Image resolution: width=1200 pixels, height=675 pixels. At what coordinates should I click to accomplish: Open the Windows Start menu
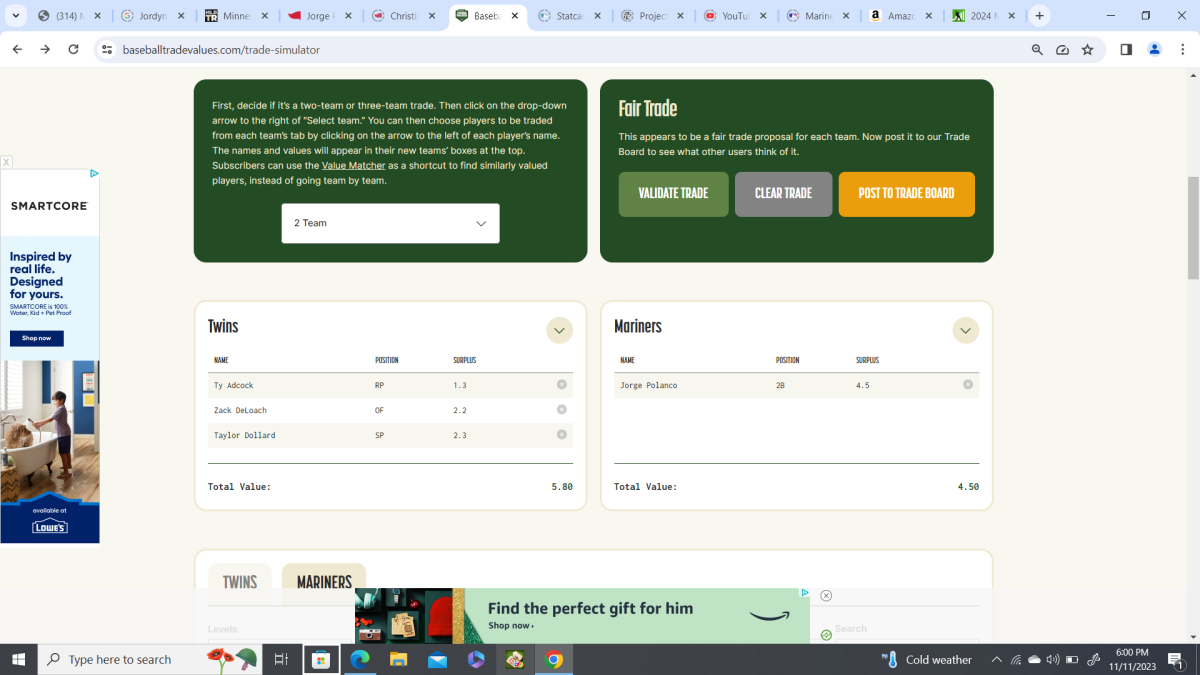(19, 659)
